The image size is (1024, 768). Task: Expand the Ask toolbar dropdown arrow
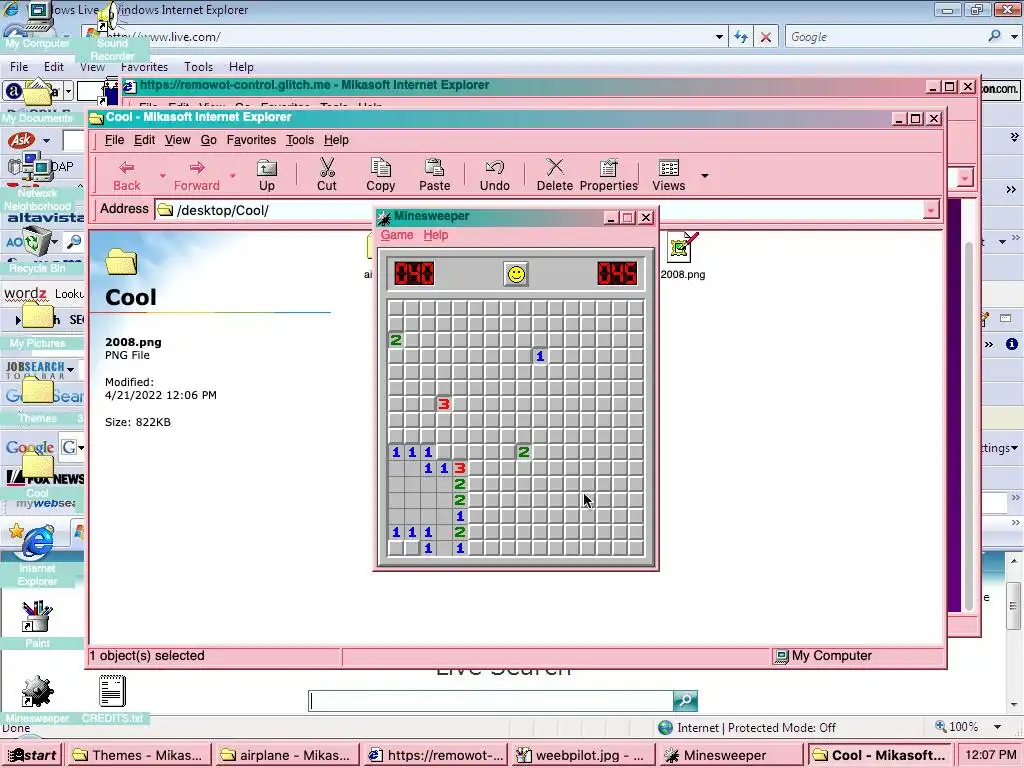[46, 140]
